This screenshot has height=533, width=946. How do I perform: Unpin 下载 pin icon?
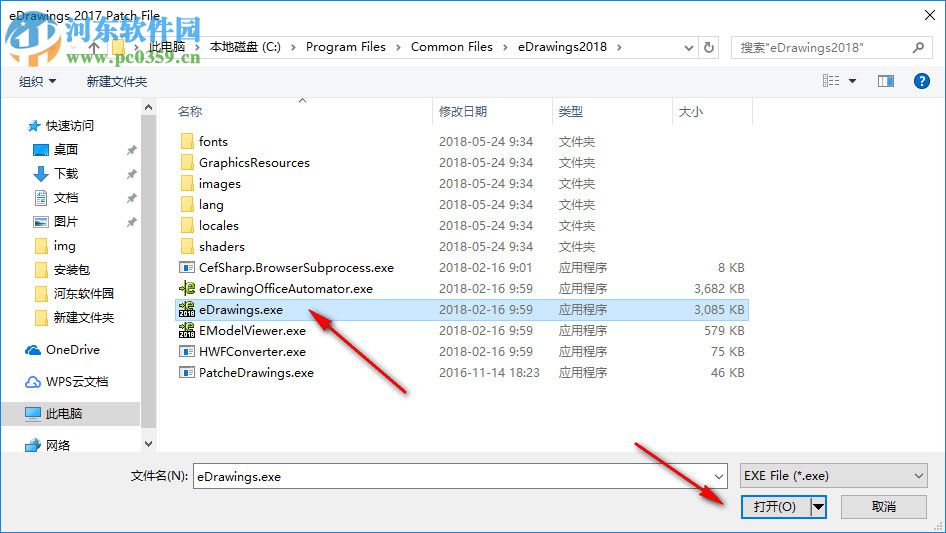tap(131, 174)
